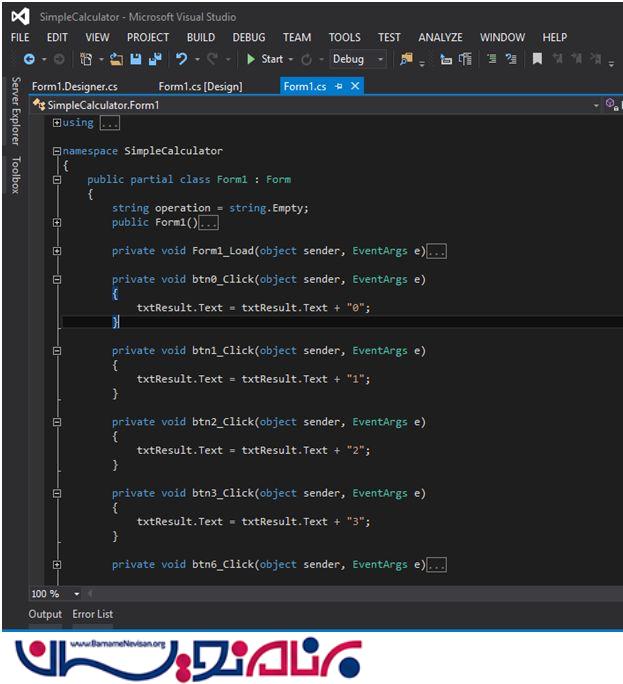Click the Open File folder icon
This screenshot has height=684, width=623.
click(116, 59)
